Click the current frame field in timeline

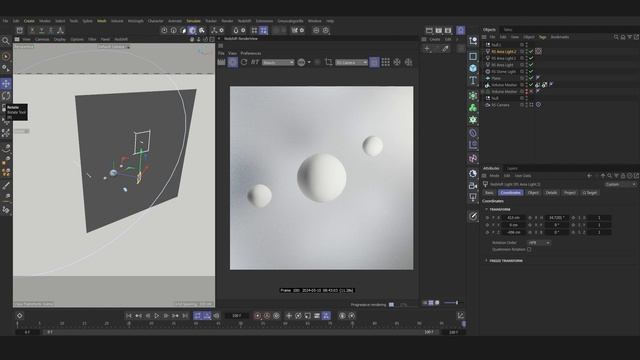[237, 316]
